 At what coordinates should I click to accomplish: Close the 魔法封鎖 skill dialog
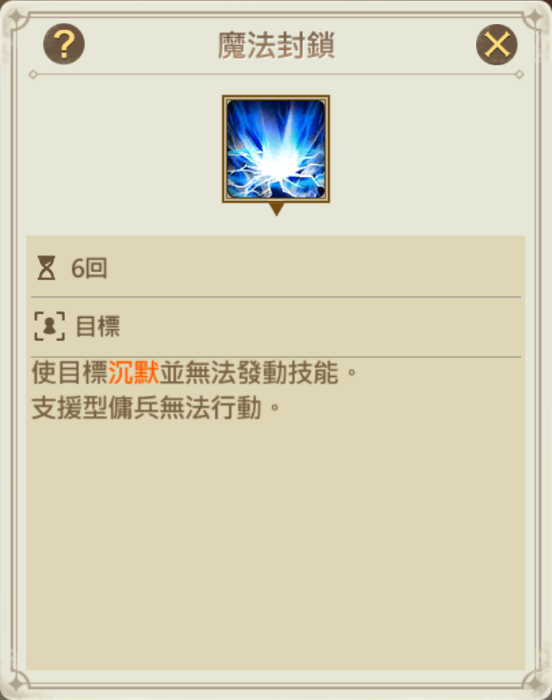pyautogui.click(x=497, y=44)
